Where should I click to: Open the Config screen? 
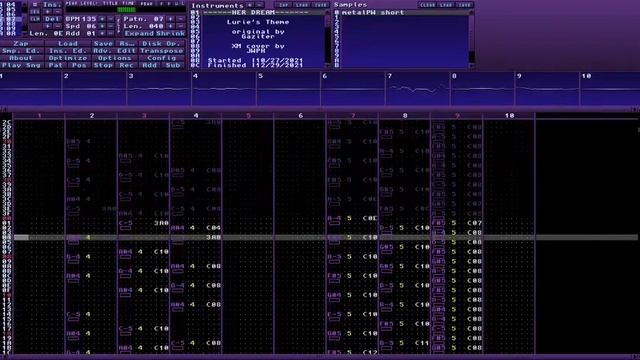click(162, 58)
